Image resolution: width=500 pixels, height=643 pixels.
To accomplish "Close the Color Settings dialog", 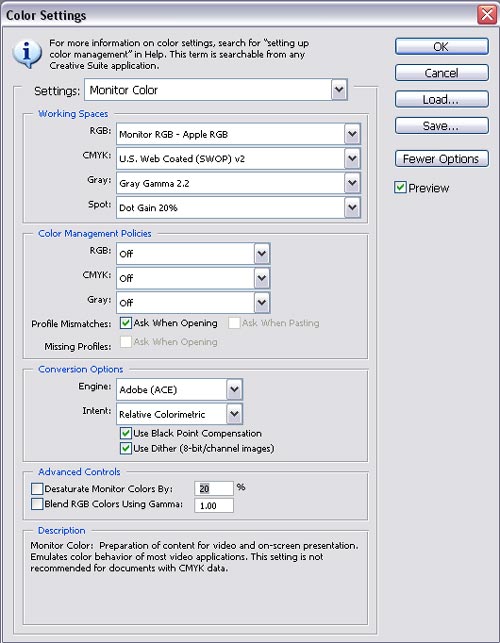I will [487, 15].
